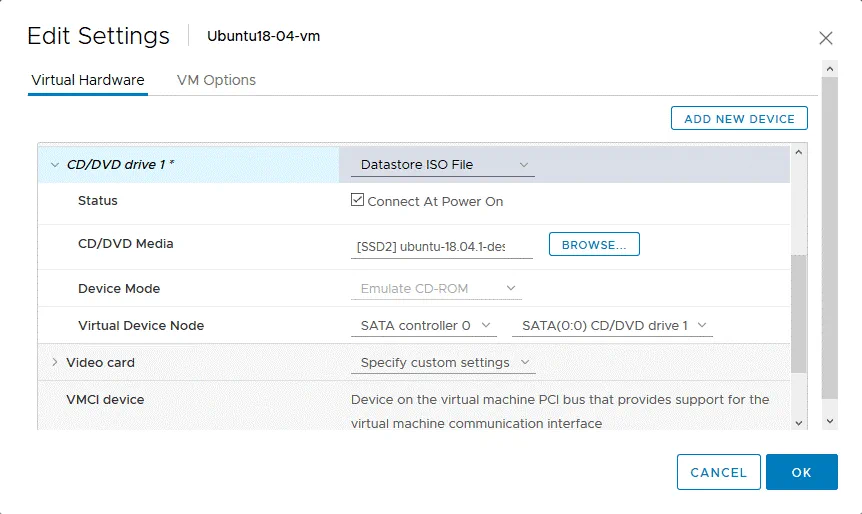Viewport: 862px width, 514px height.
Task: Click the Add New Device button
Action: [739, 119]
